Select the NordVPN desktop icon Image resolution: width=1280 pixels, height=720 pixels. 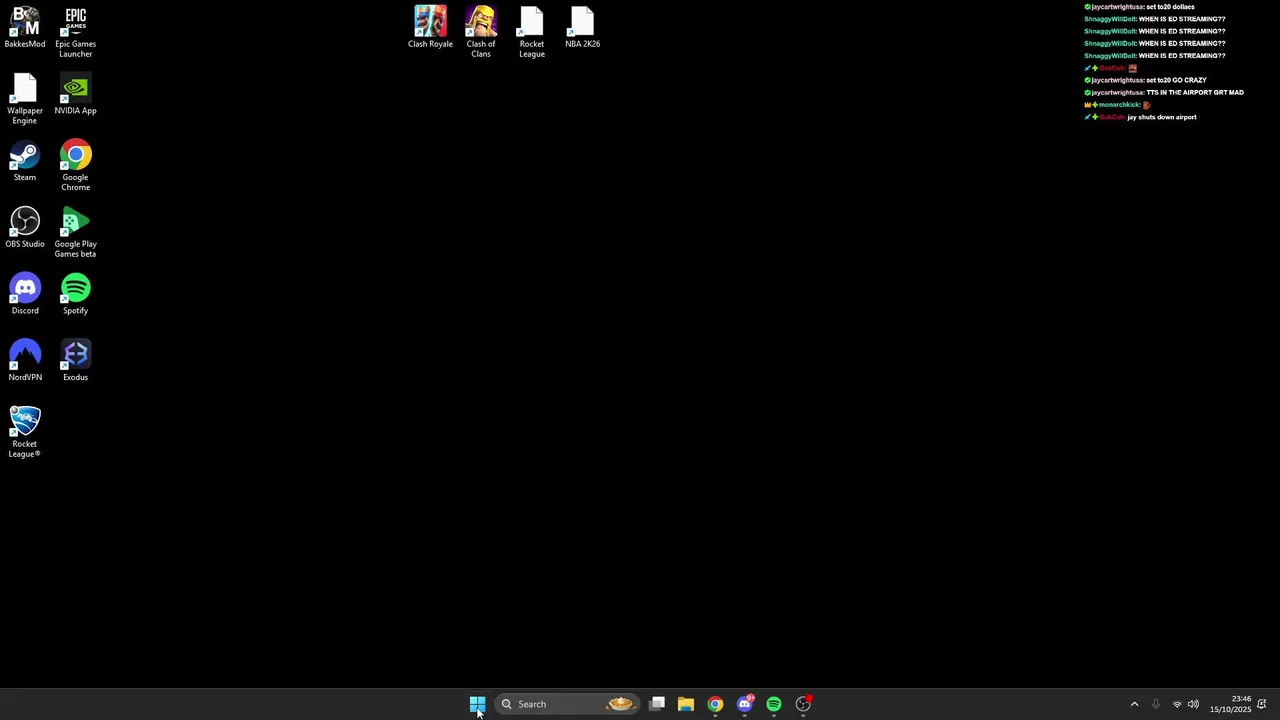coord(25,361)
